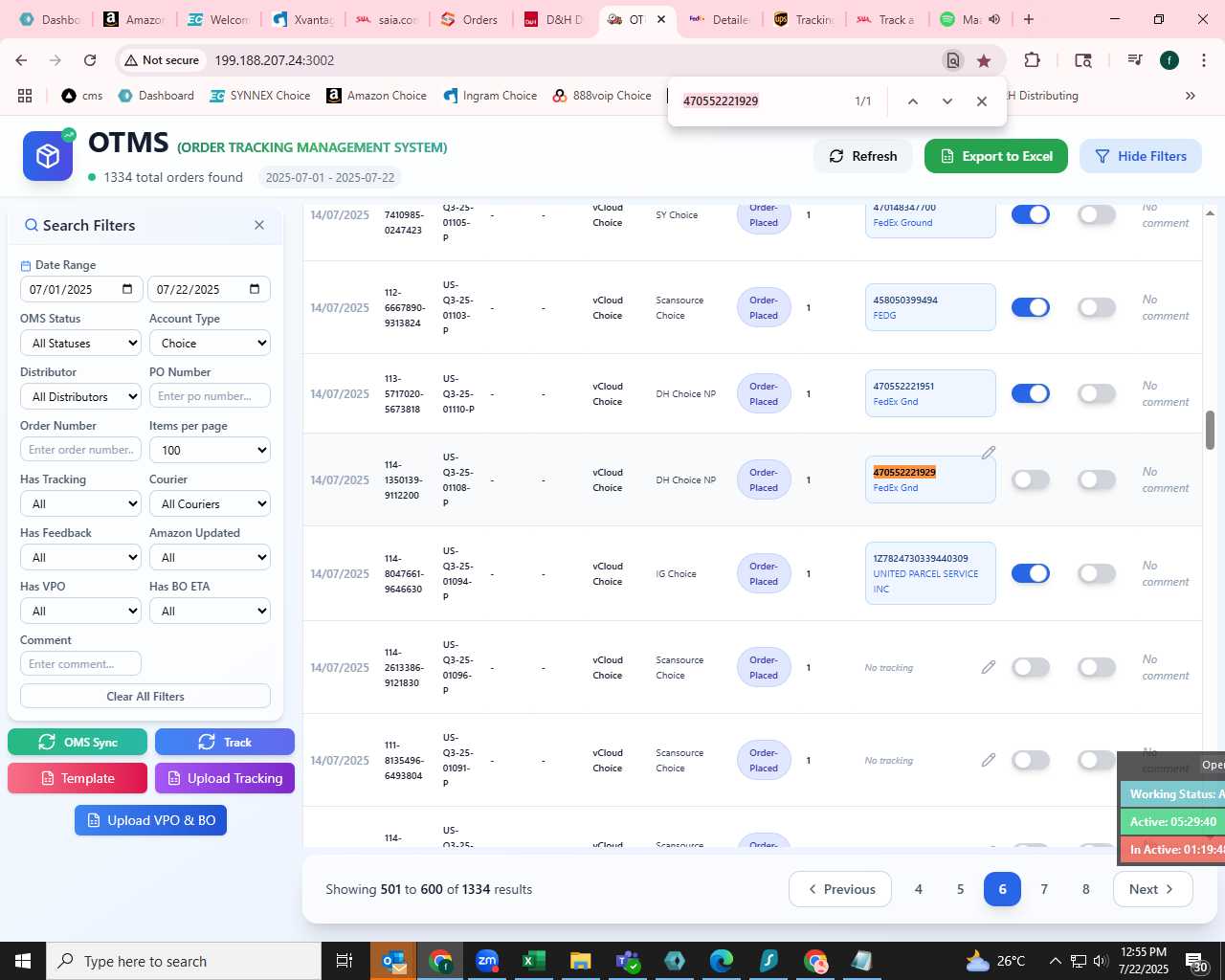Toggle second switch for tracking 470552221951
This screenshot has height=980, width=1225.
point(1097,393)
